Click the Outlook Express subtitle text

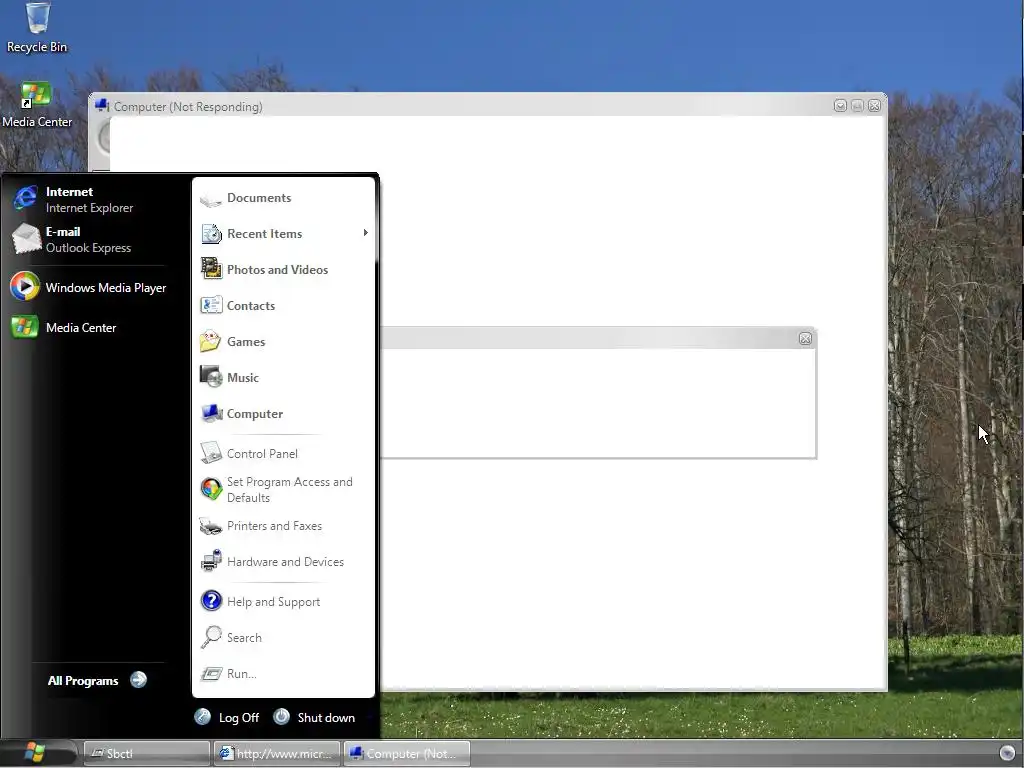[88, 248]
